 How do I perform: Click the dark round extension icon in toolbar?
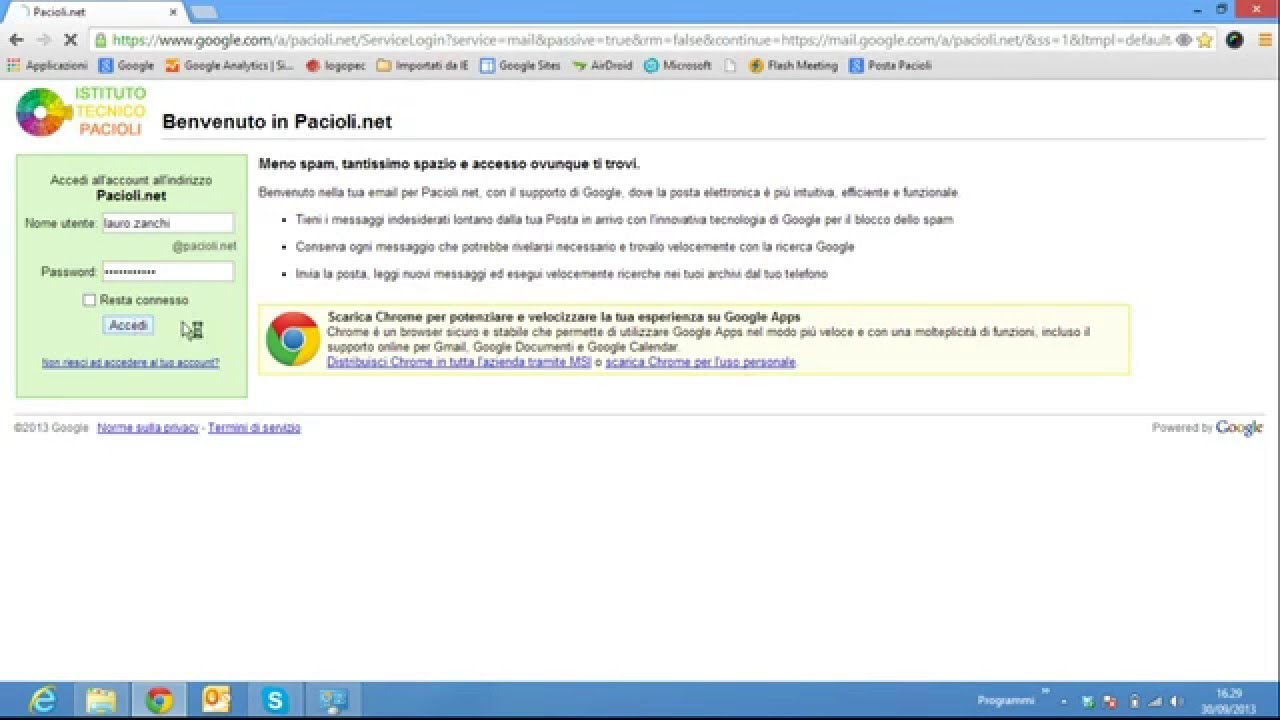(x=1235, y=40)
